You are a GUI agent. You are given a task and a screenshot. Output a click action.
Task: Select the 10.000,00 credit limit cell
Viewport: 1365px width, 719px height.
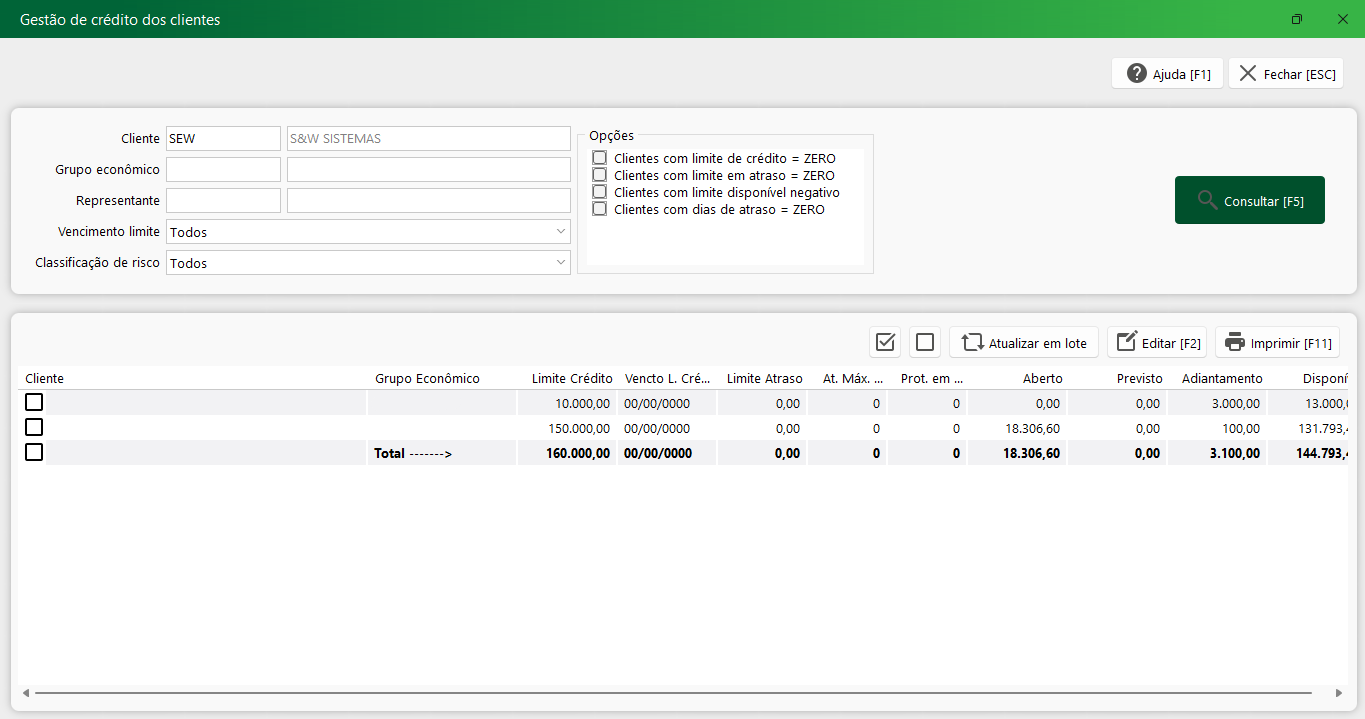pos(567,403)
